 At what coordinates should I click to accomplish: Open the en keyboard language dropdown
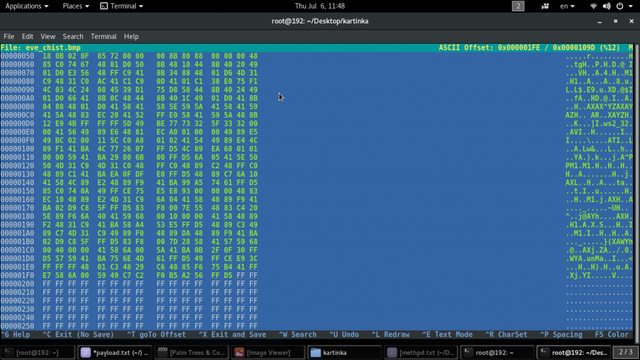567,6
